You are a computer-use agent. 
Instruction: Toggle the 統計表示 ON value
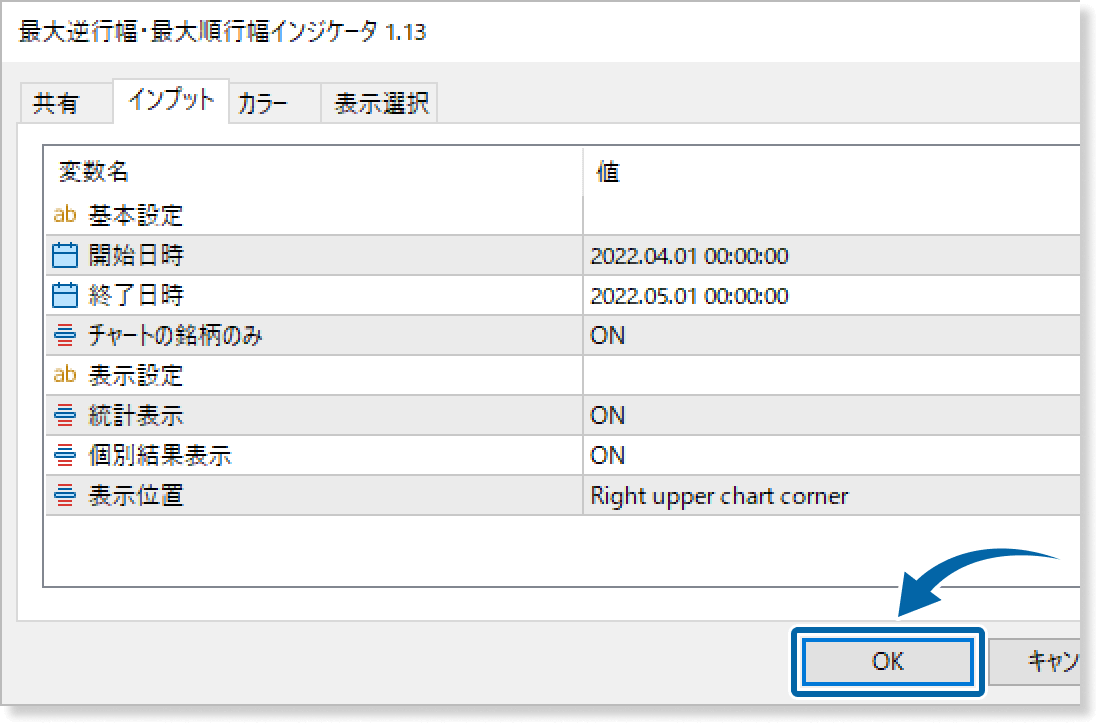click(x=608, y=416)
